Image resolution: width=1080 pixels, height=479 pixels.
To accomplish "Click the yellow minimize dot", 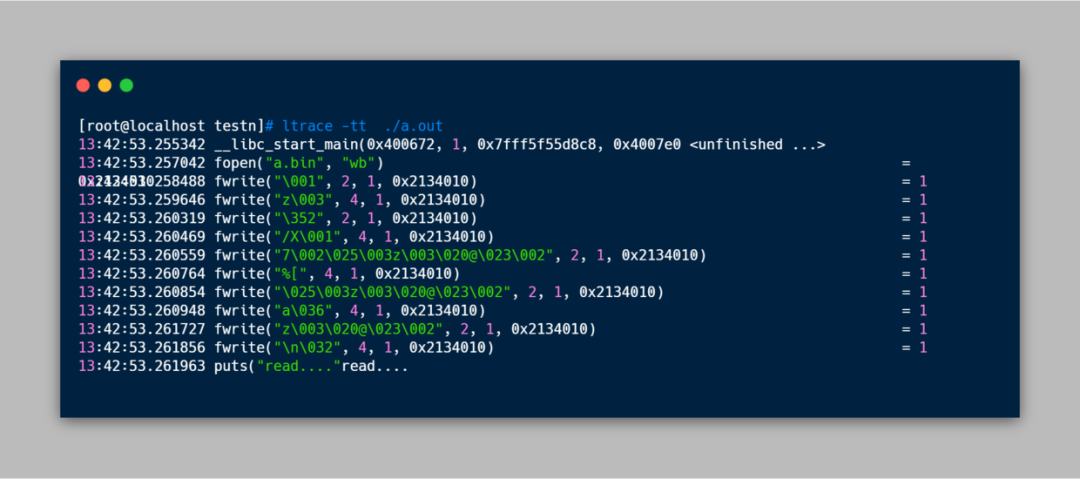I will [x=105, y=85].
